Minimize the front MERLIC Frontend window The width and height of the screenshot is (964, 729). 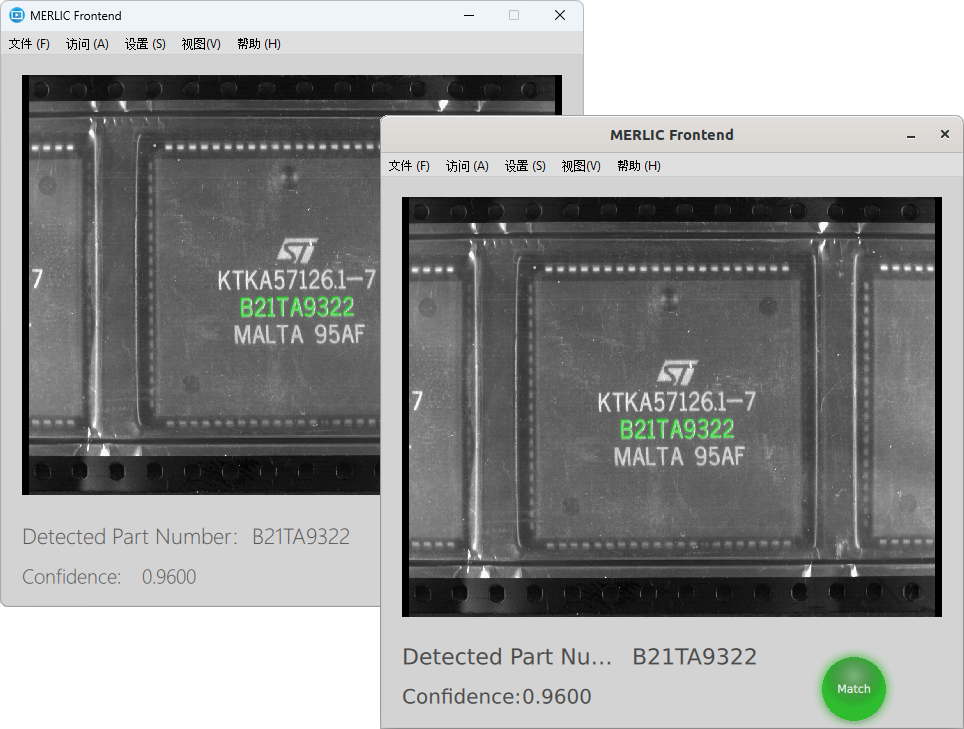click(x=911, y=135)
